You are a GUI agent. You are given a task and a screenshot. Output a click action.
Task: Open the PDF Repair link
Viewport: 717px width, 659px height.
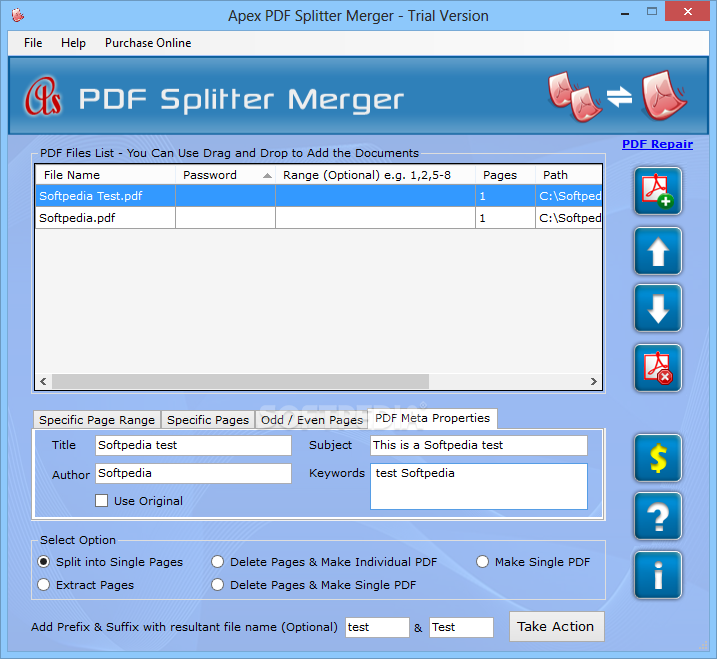click(658, 144)
